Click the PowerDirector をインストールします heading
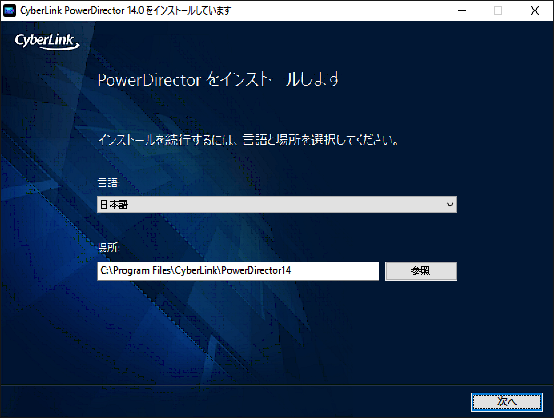Viewport: 554px width, 418px height. tap(218, 80)
